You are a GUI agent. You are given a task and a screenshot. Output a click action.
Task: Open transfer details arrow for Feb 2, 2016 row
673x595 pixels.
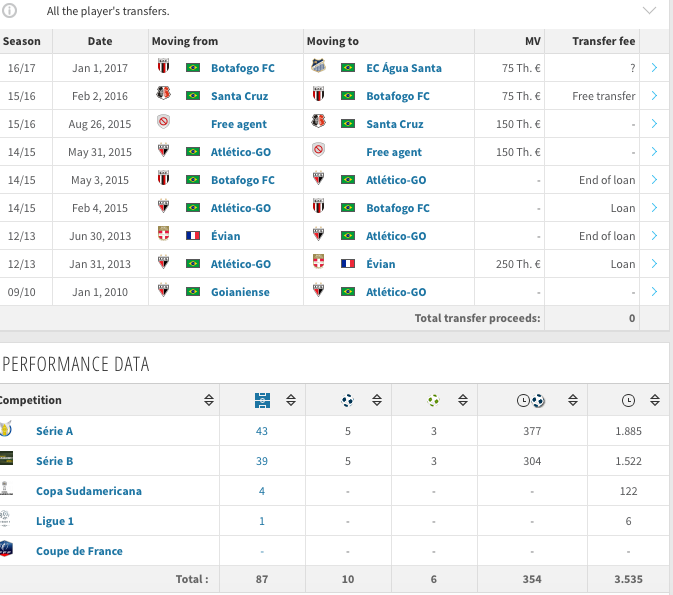click(654, 95)
